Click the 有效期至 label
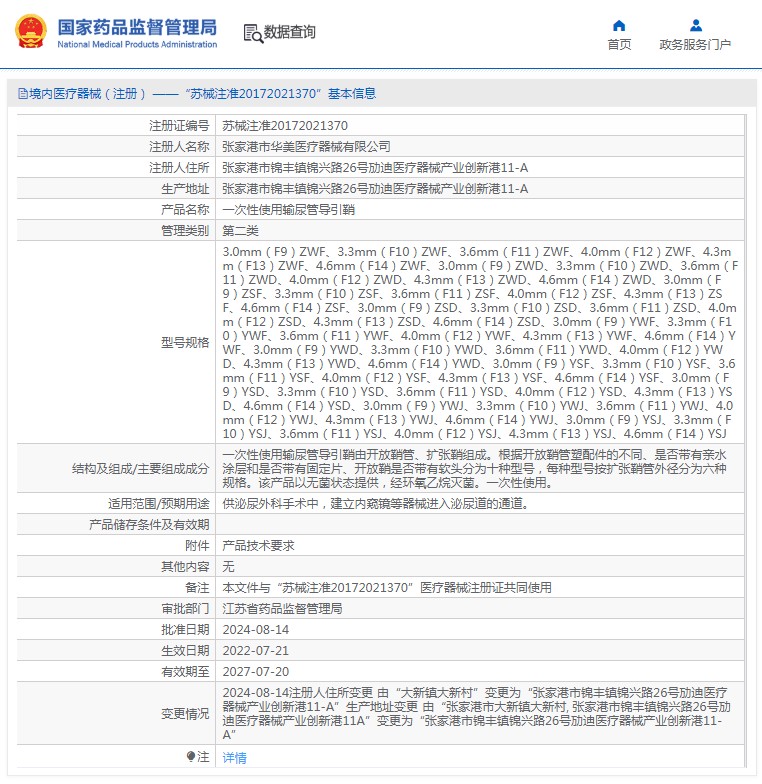762x784 pixels. click(185, 672)
